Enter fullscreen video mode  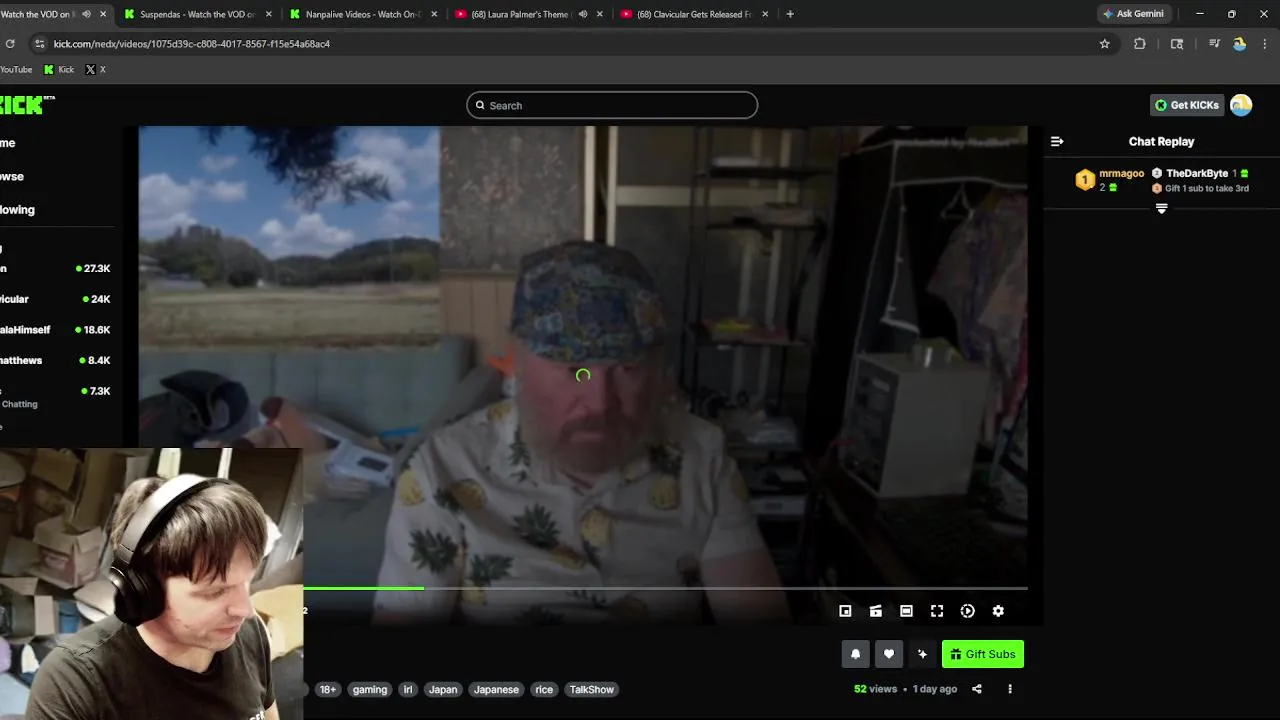coord(937,611)
